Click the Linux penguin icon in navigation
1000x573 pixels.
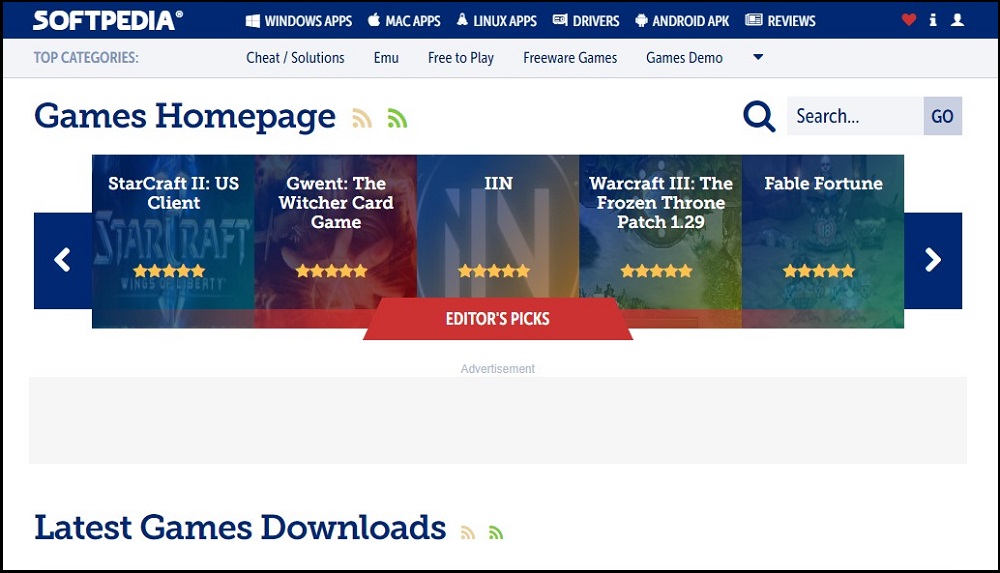[462, 20]
